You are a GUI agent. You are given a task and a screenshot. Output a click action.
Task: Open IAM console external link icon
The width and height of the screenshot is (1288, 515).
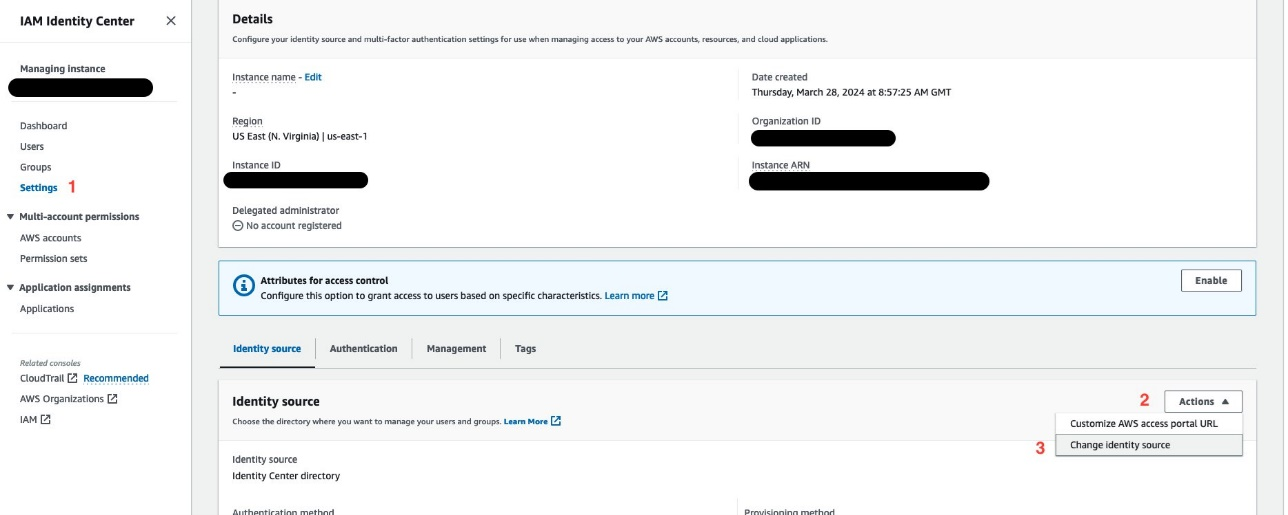point(46,420)
